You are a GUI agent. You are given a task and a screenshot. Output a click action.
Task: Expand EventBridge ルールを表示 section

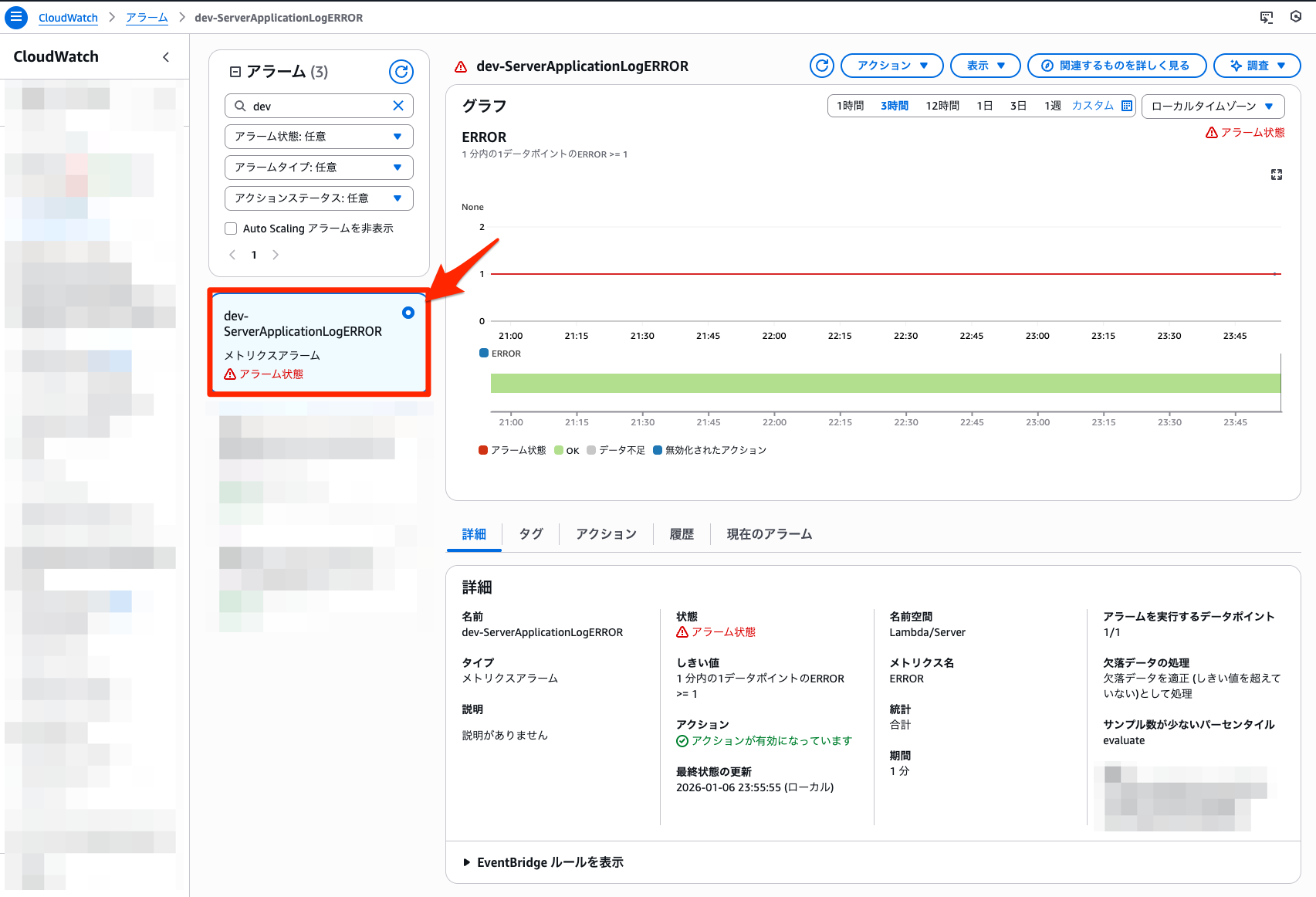[x=543, y=862]
